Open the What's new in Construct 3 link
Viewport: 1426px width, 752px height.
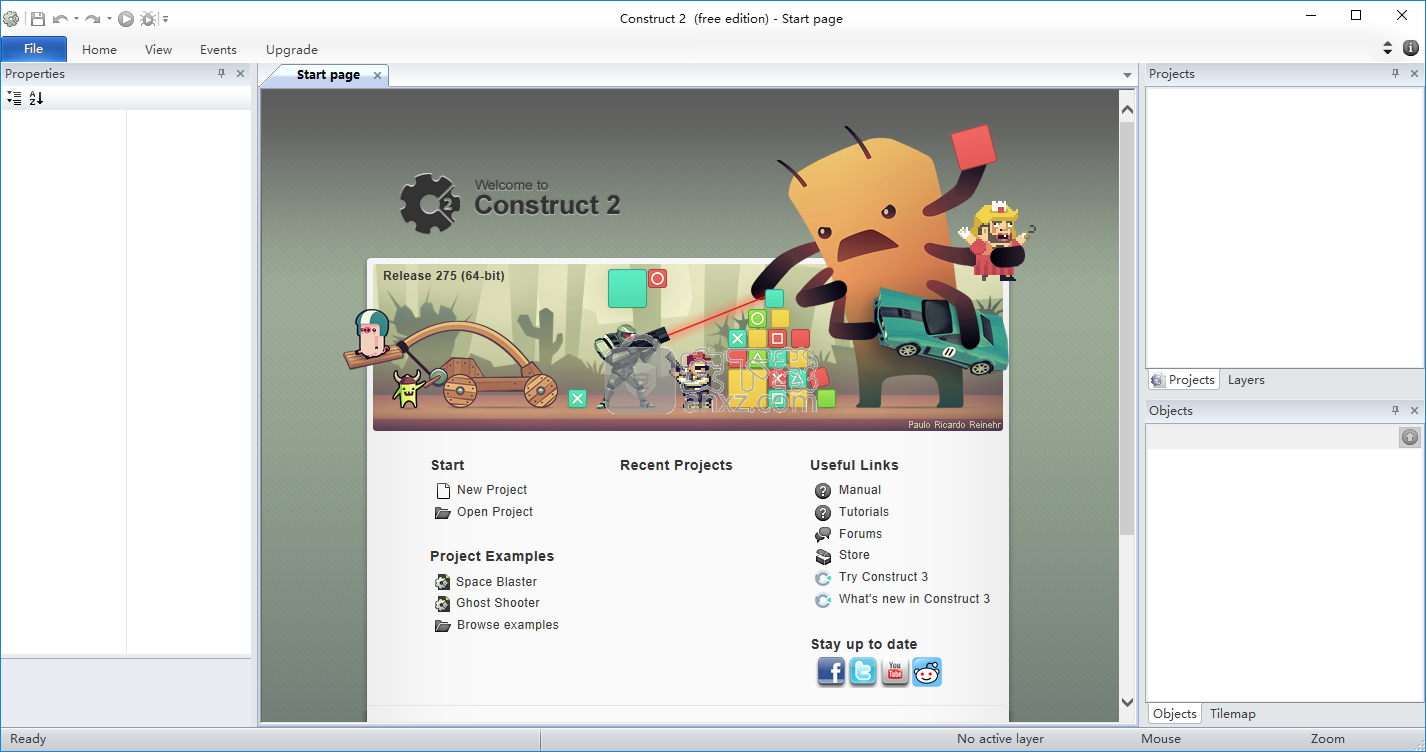coord(915,599)
